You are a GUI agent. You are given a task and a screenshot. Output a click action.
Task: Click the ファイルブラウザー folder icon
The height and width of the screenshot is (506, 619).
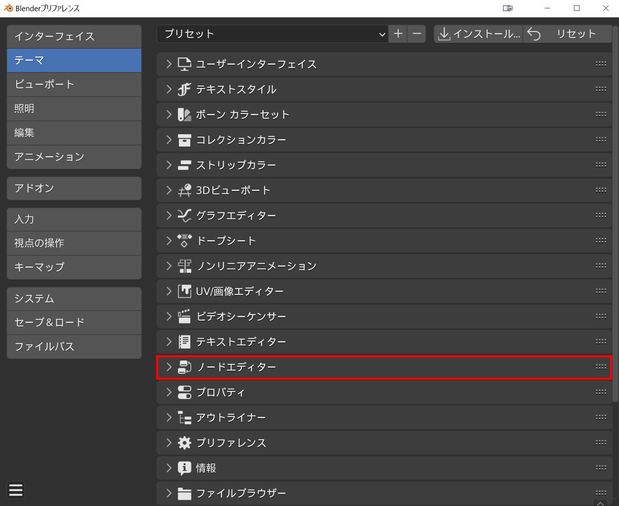tap(184, 493)
